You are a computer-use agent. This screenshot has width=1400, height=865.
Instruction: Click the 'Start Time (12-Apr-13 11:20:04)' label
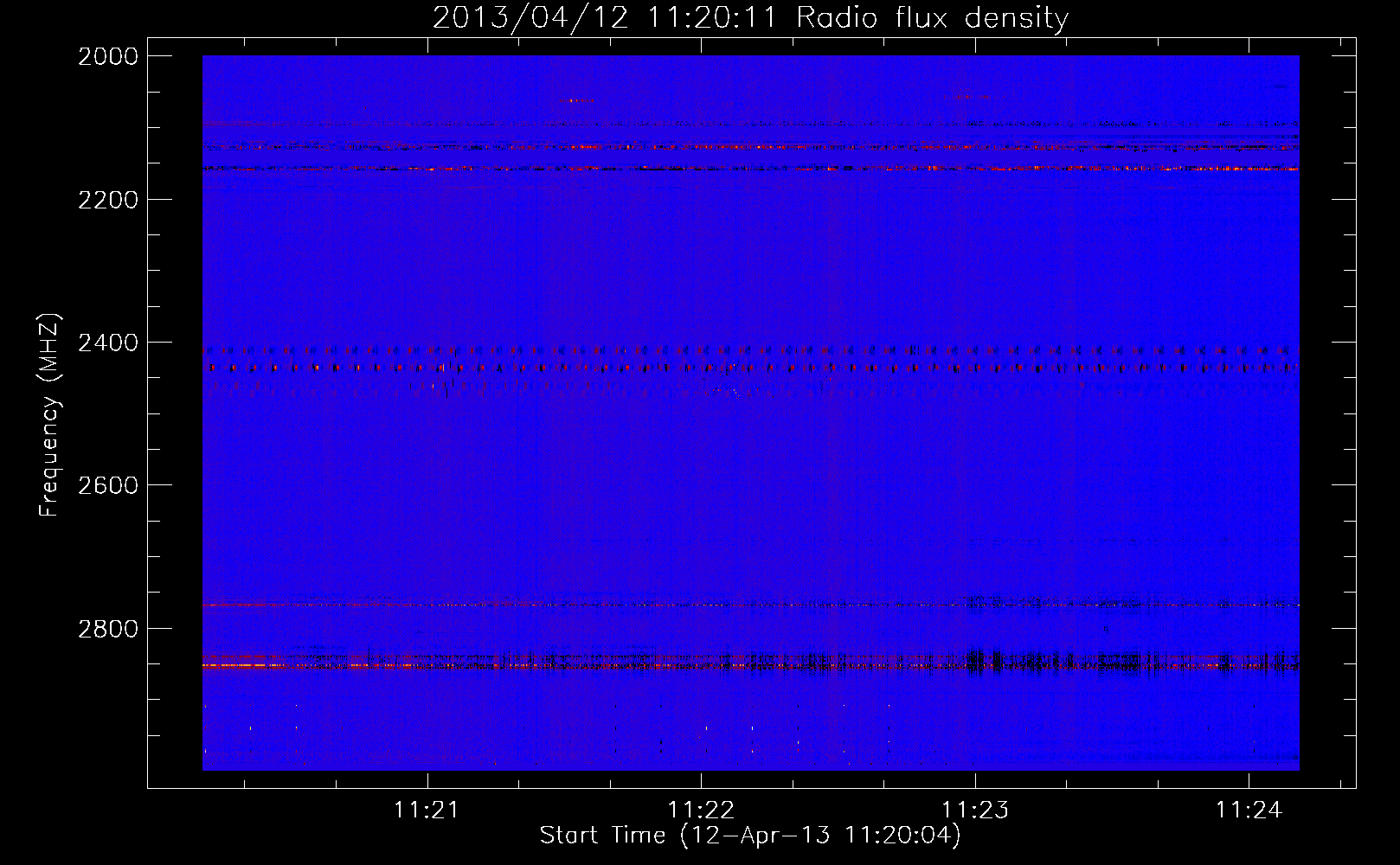tap(750, 836)
